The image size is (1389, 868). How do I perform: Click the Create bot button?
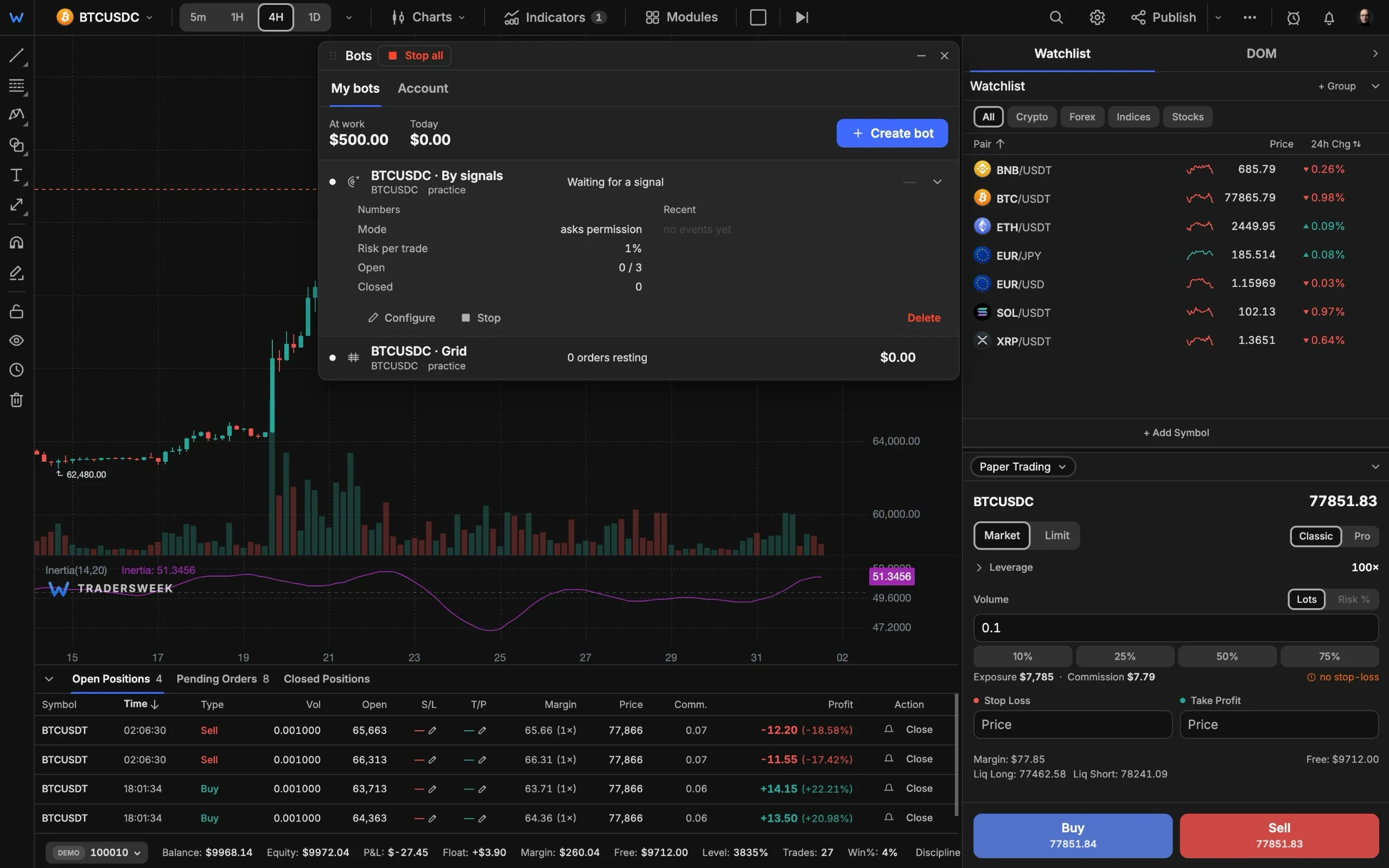tap(892, 133)
